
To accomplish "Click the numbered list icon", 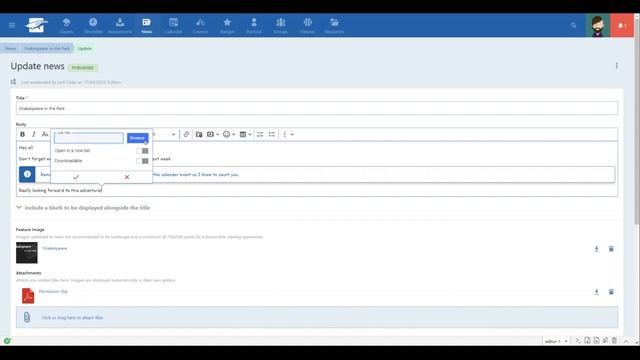I will [x=260, y=134].
